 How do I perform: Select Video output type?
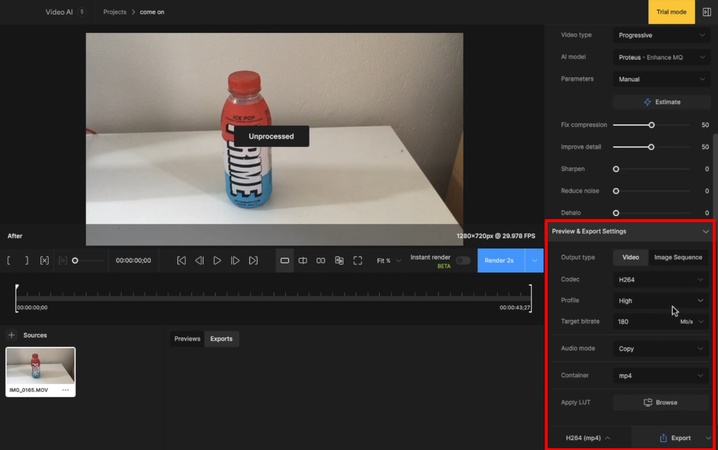click(x=631, y=257)
